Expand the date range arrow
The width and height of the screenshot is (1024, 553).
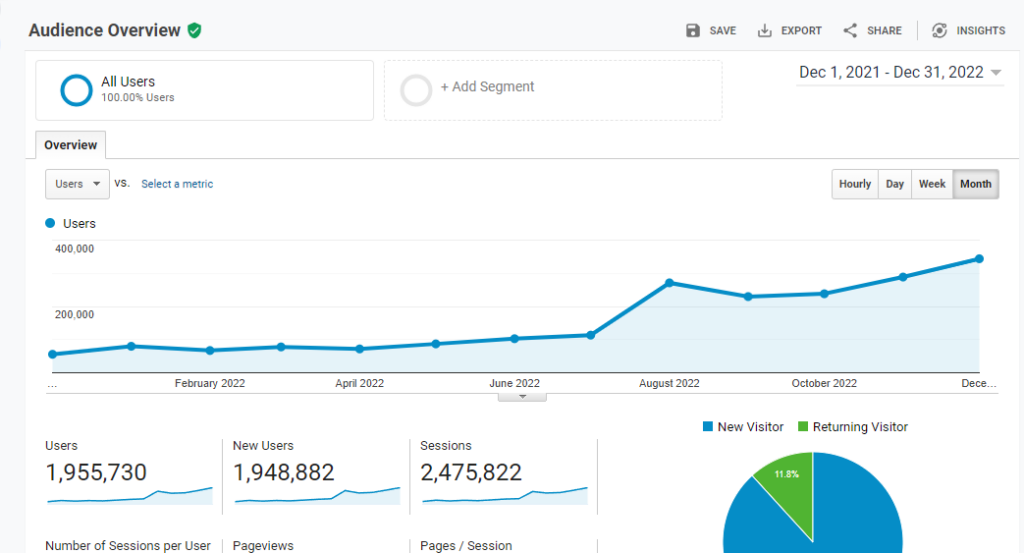click(996, 72)
